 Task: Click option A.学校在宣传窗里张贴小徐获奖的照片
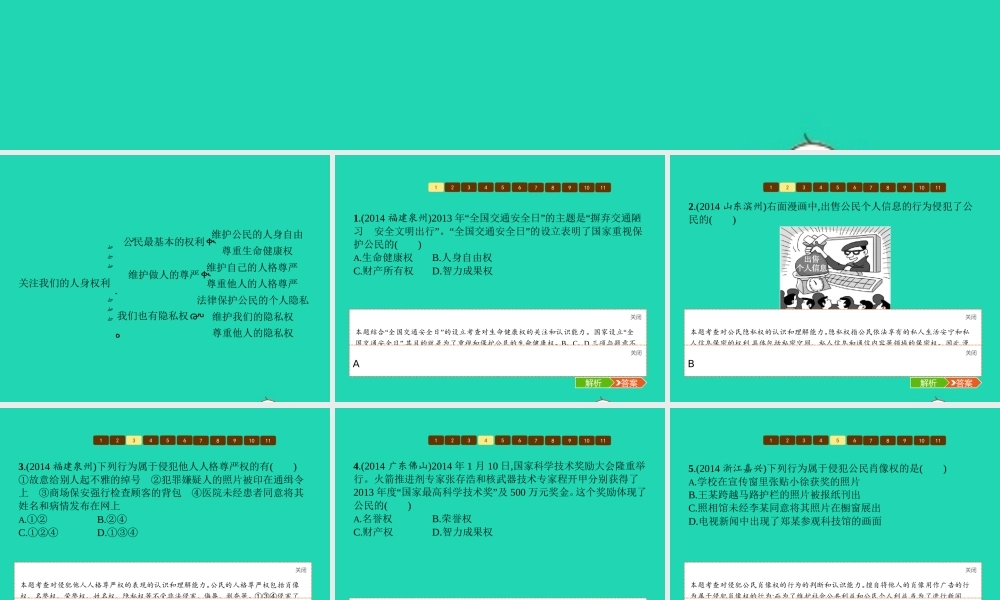pos(774,482)
